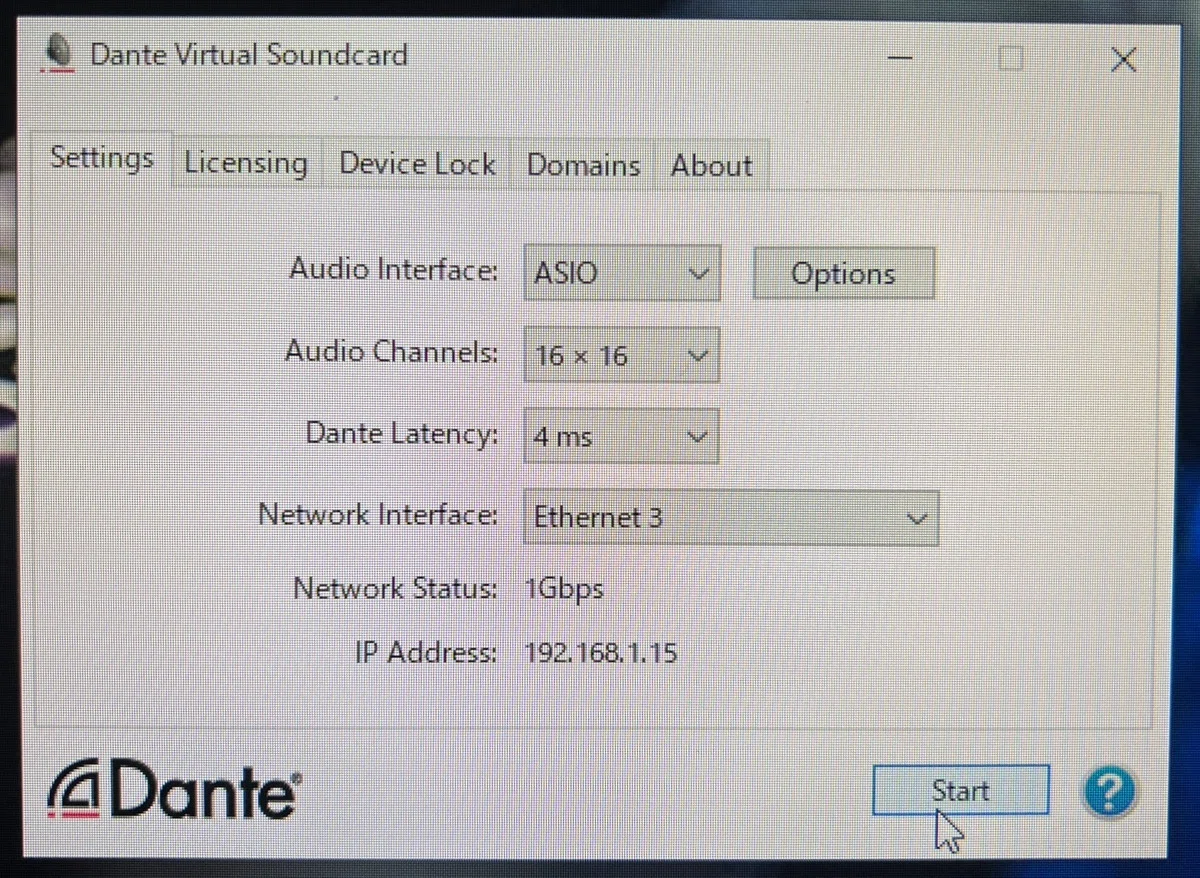Click the IP Address label
Image resolution: width=1200 pixels, height=878 pixels.
click(425, 653)
